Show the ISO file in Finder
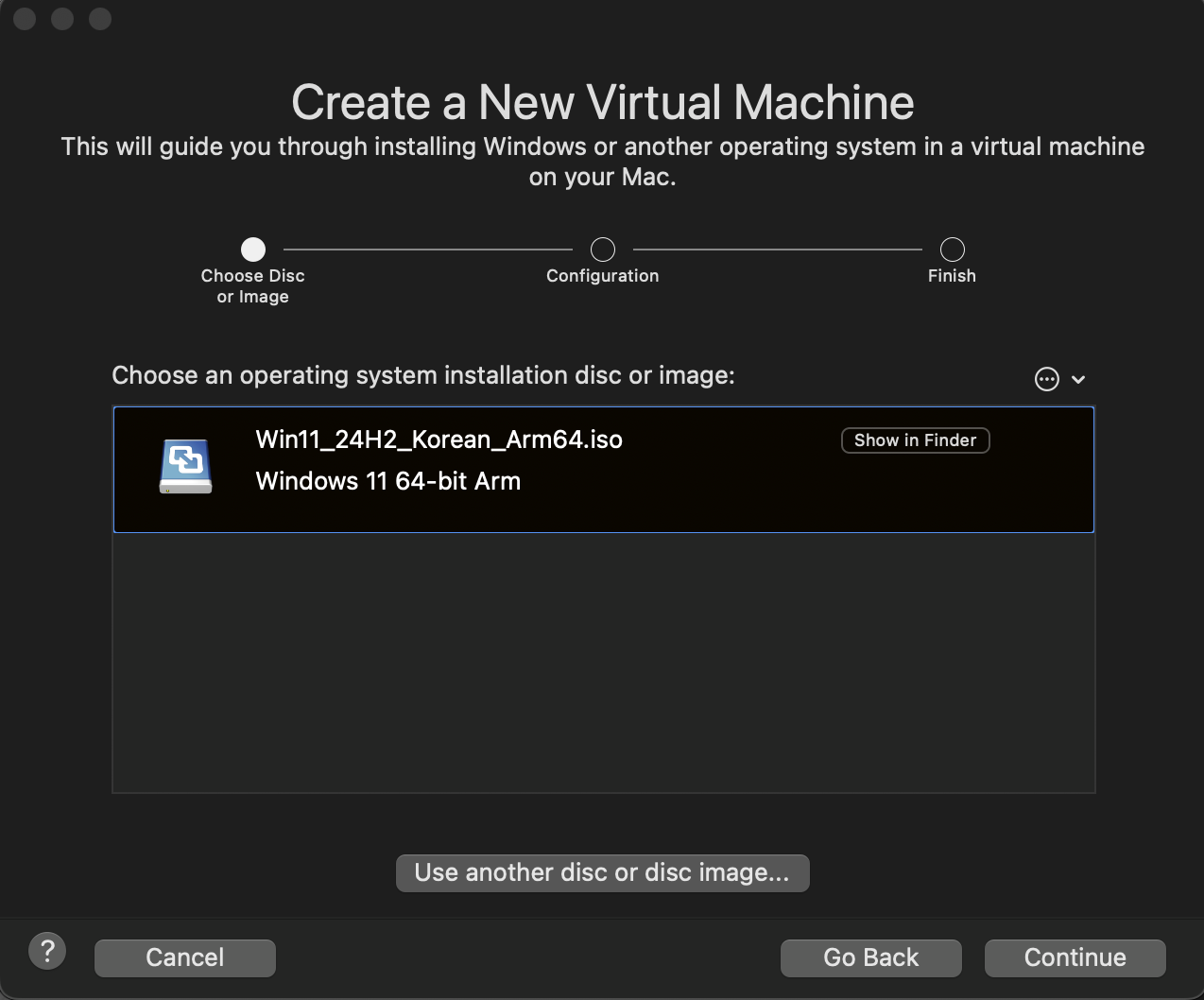Image resolution: width=1204 pixels, height=1000 pixels. coord(915,440)
